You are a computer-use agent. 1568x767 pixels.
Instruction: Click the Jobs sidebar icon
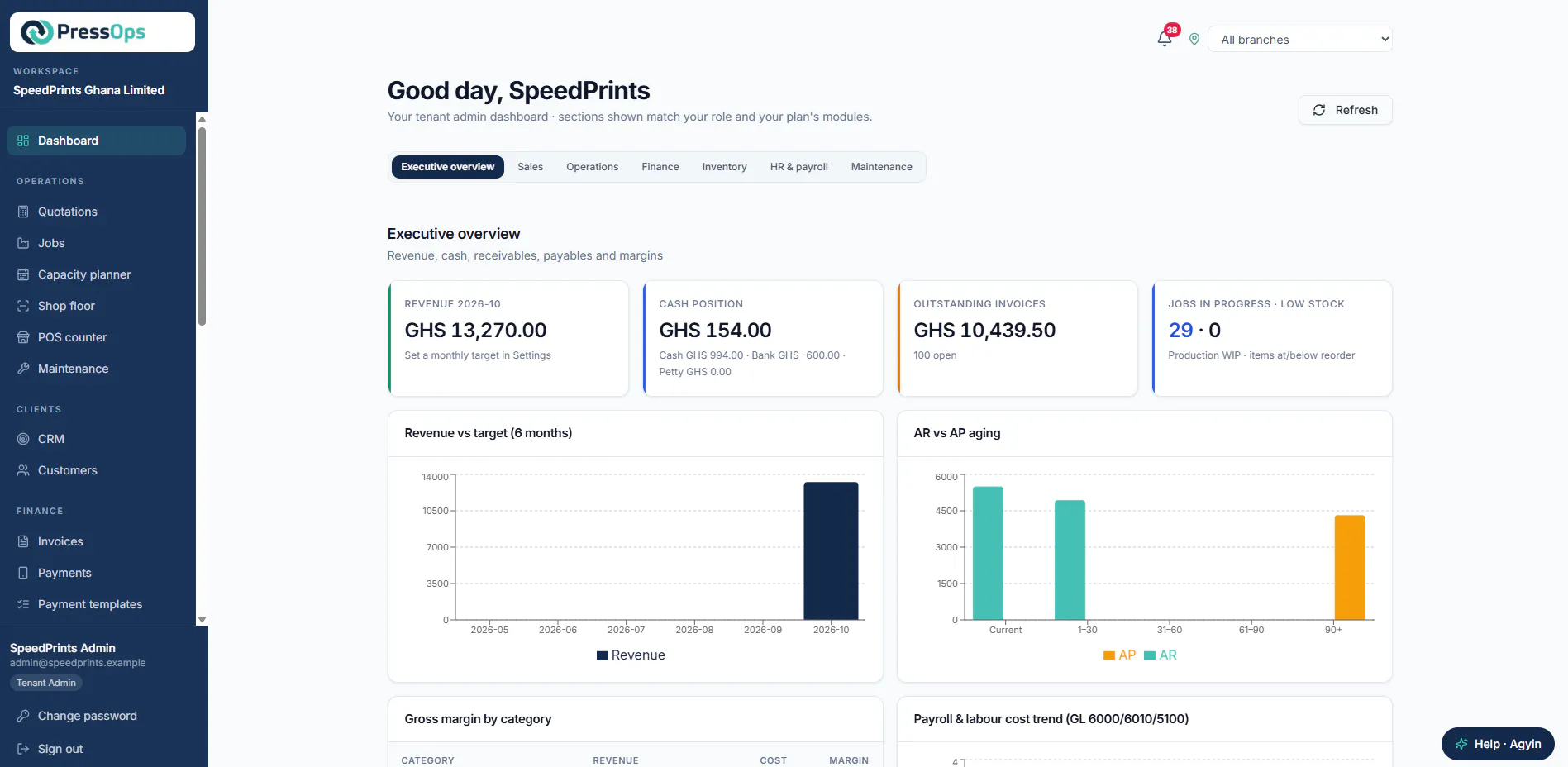[x=23, y=243]
